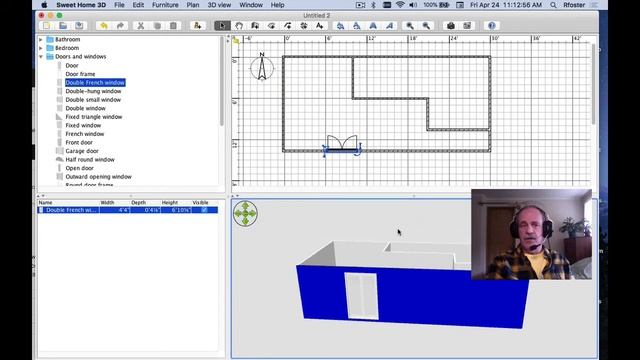Click the catalog tree vertical scrollbar
Image resolution: width=640 pixels, height=360 pixels.
[222, 82]
